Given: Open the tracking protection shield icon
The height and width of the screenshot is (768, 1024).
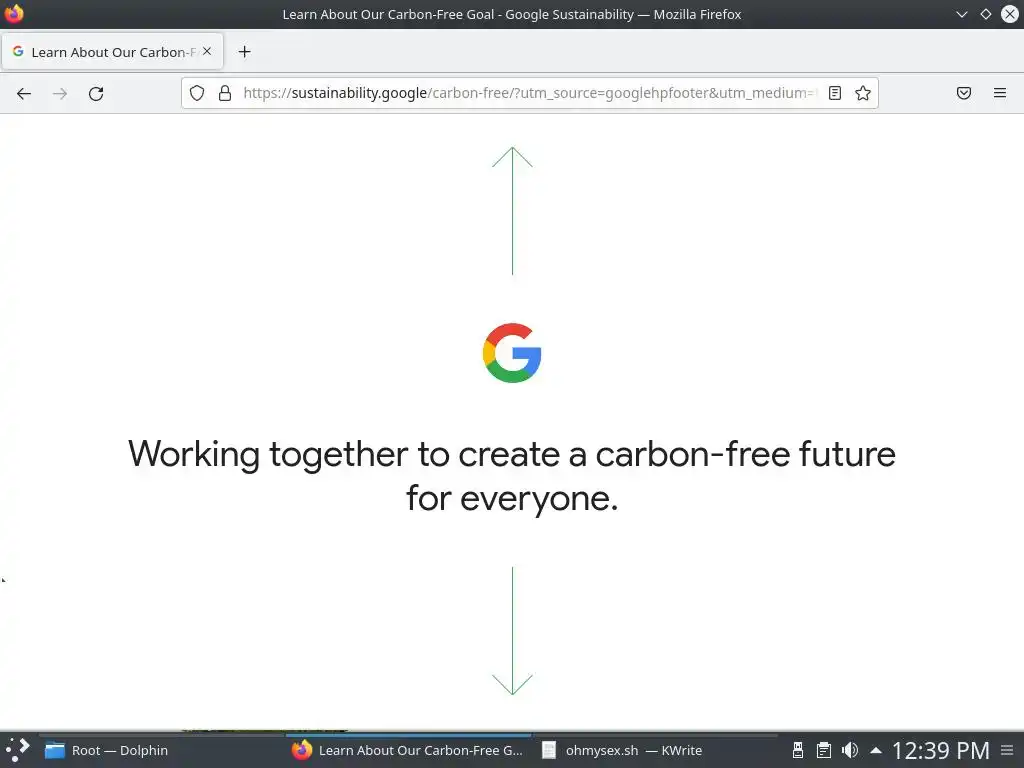Looking at the screenshot, I should click(x=197, y=93).
